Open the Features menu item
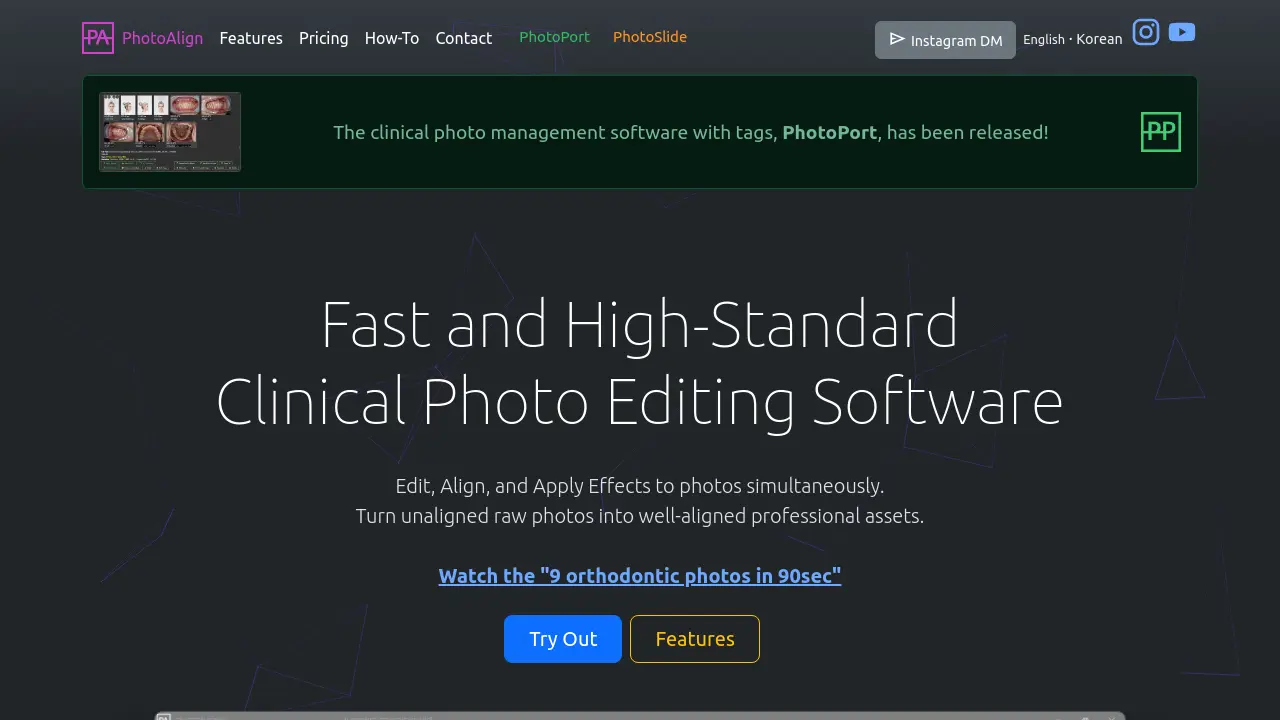 click(x=251, y=38)
